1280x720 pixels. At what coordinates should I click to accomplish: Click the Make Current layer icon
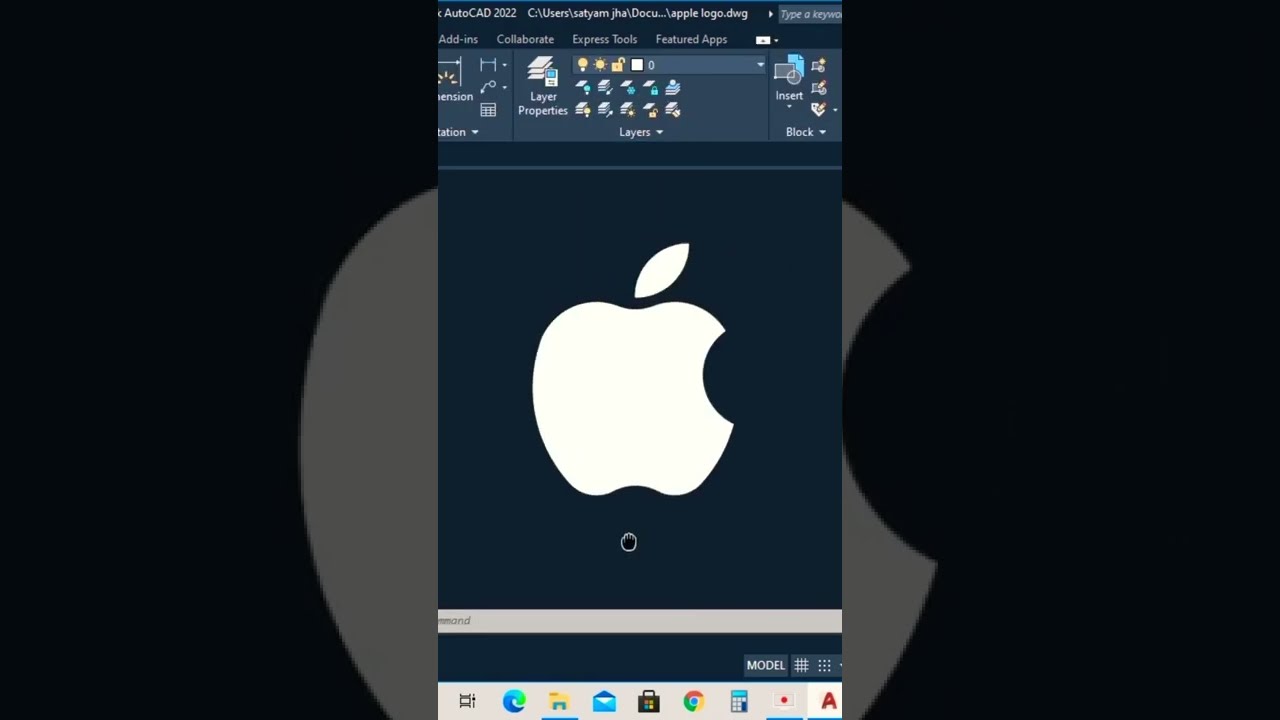click(673, 87)
